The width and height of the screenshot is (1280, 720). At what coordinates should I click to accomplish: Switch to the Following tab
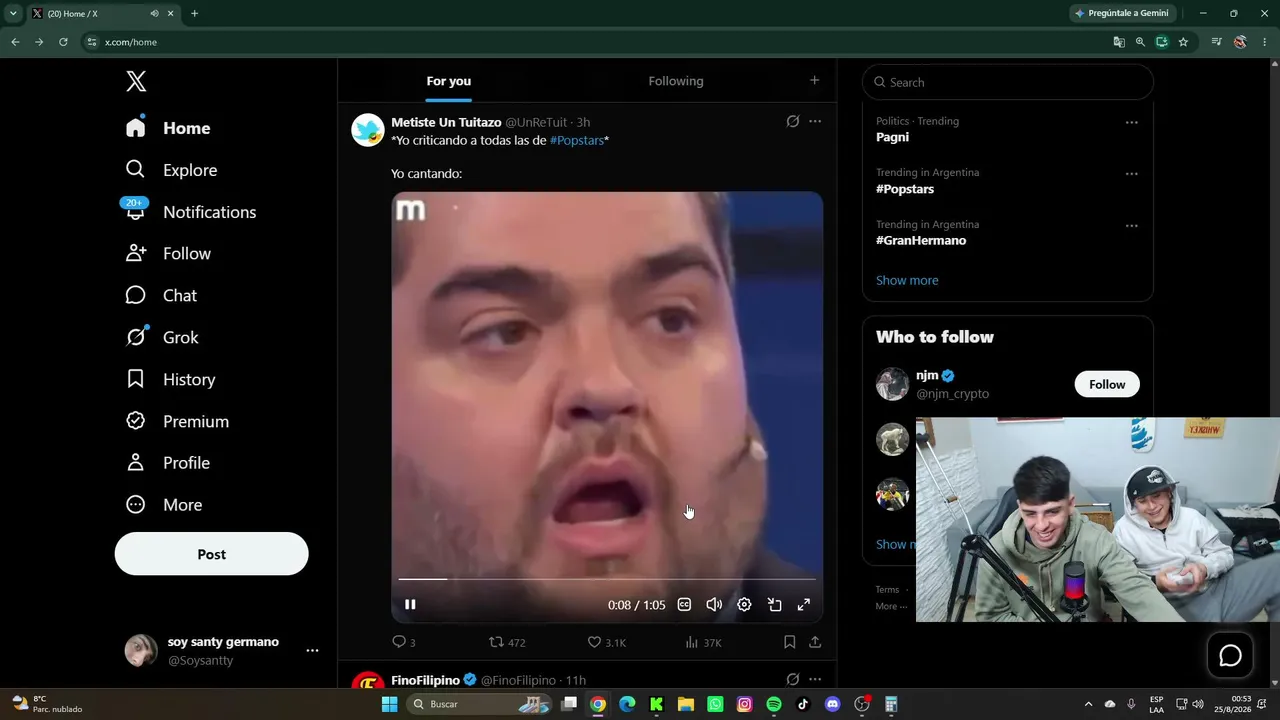[x=676, y=81]
